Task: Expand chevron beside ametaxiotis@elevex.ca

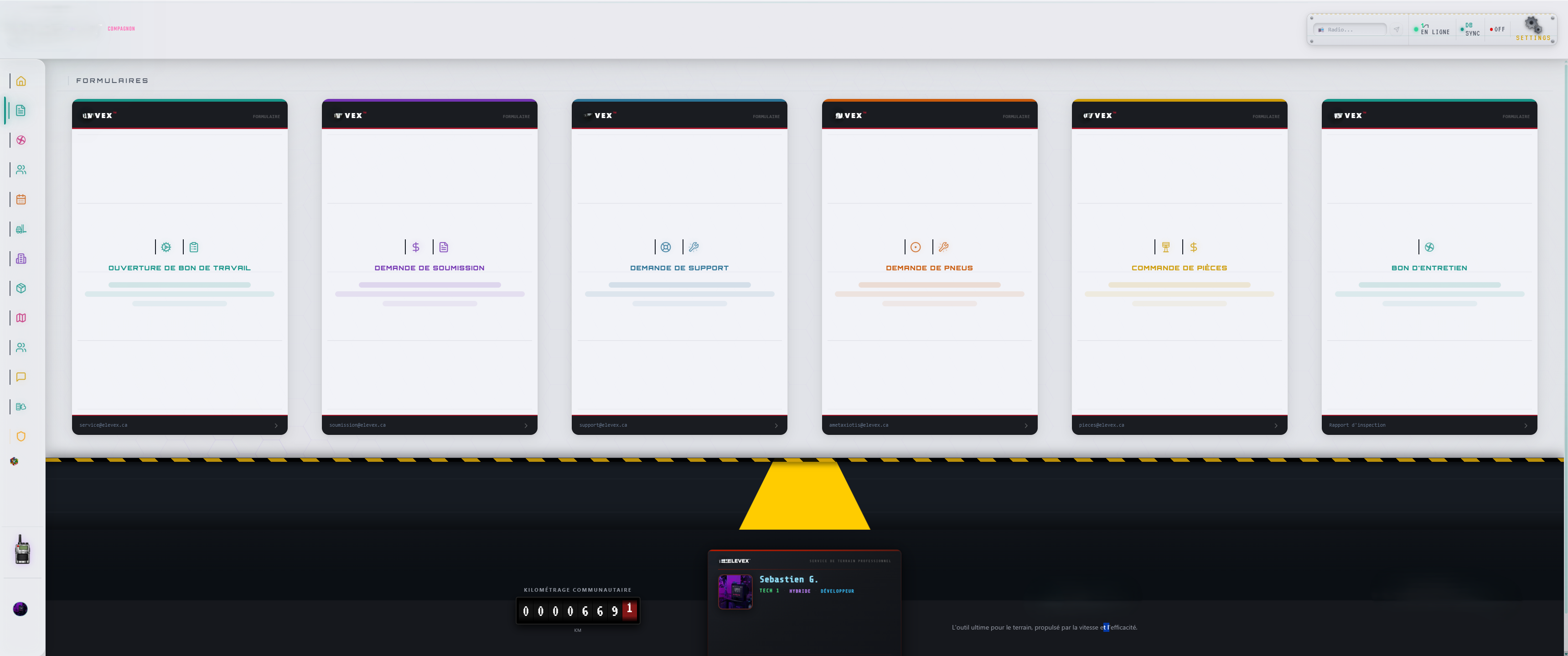Action: (x=1026, y=425)
